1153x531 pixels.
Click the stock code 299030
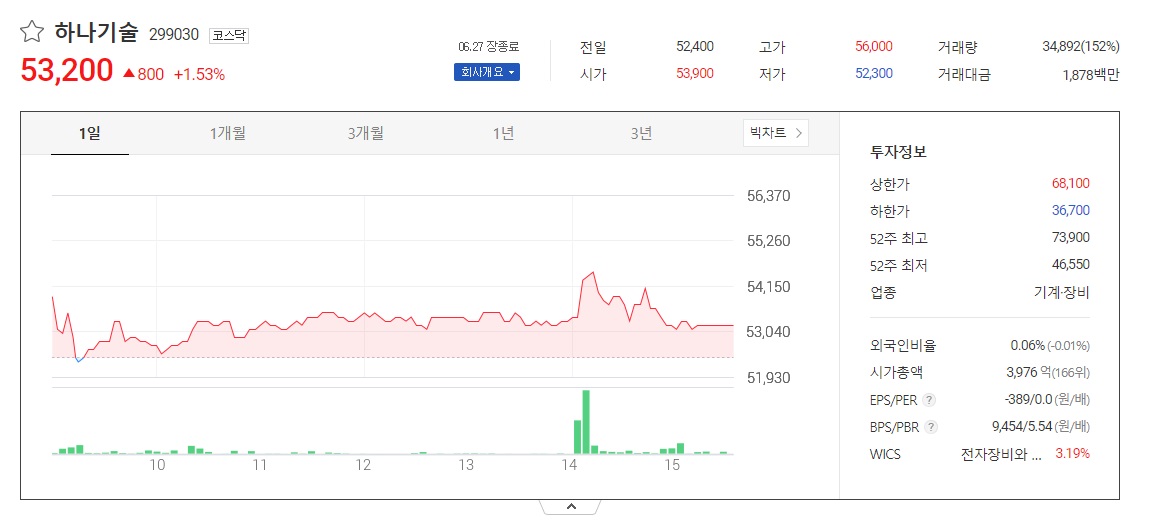(x=174, y=35)
